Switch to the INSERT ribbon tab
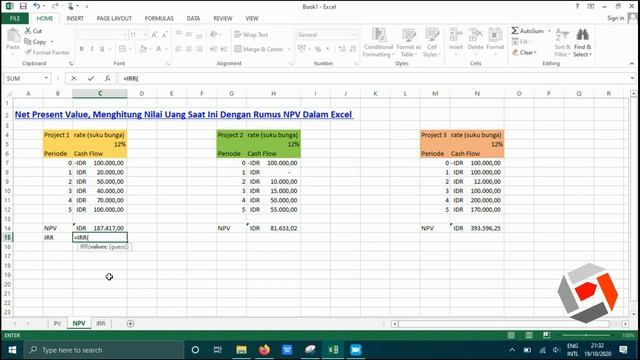 pyautogui.click(x=75, y=18)
